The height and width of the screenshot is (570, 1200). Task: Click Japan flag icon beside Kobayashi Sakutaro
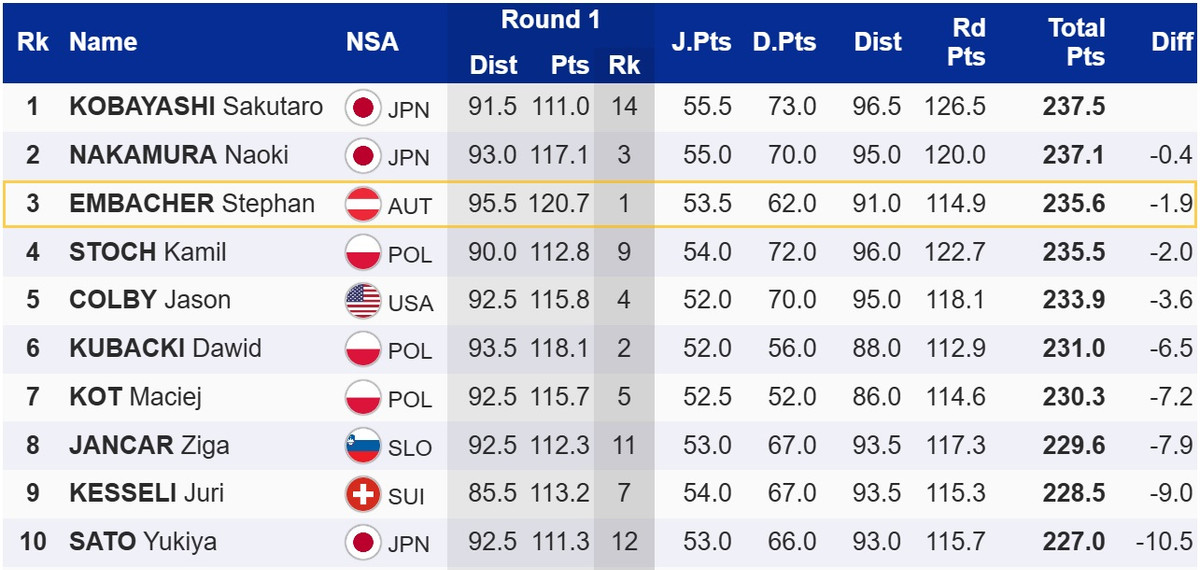(361, 108)
